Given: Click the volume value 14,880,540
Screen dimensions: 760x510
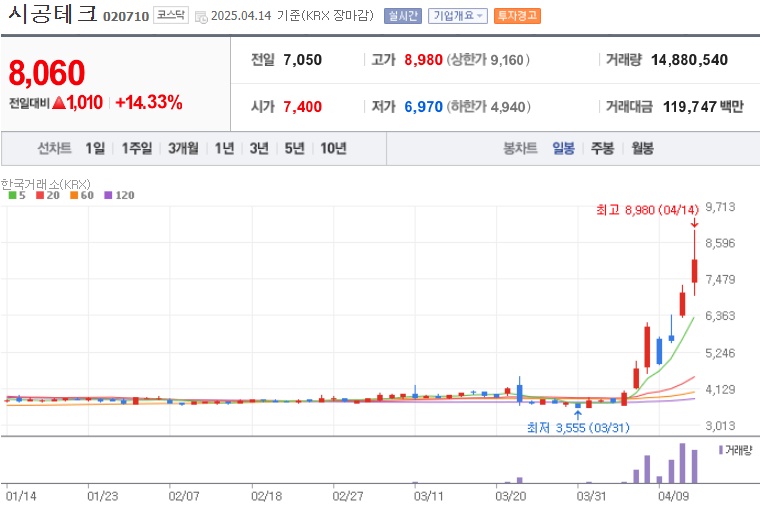Looking at the screenshot, I should point(689,60).
